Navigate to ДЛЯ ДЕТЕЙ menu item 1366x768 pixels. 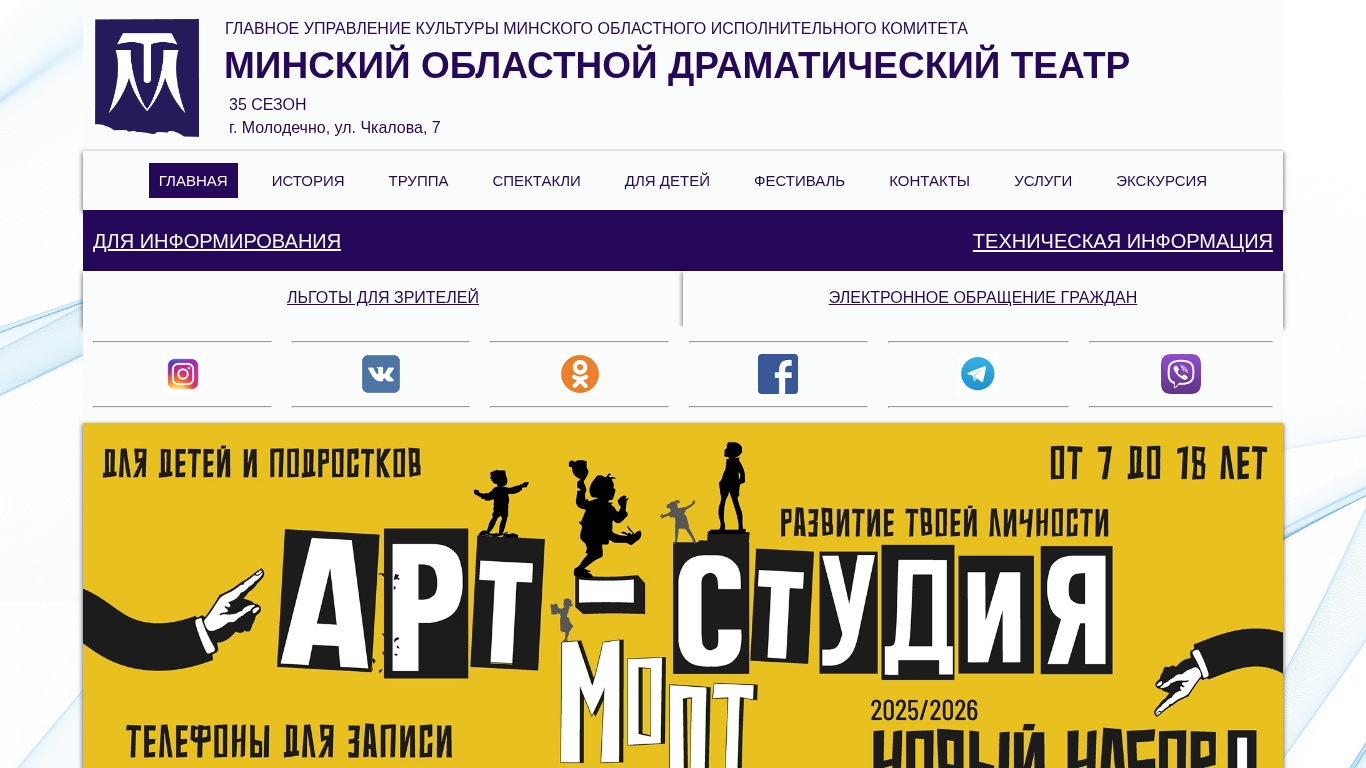tap(667, 181)
